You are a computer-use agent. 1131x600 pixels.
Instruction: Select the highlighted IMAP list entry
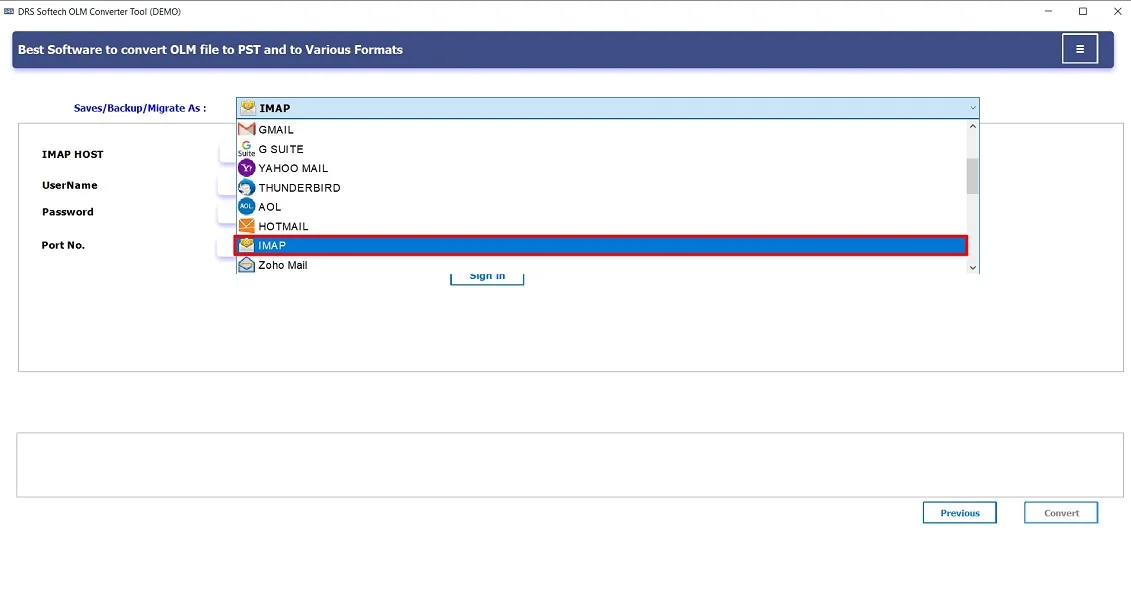point(600,245)
